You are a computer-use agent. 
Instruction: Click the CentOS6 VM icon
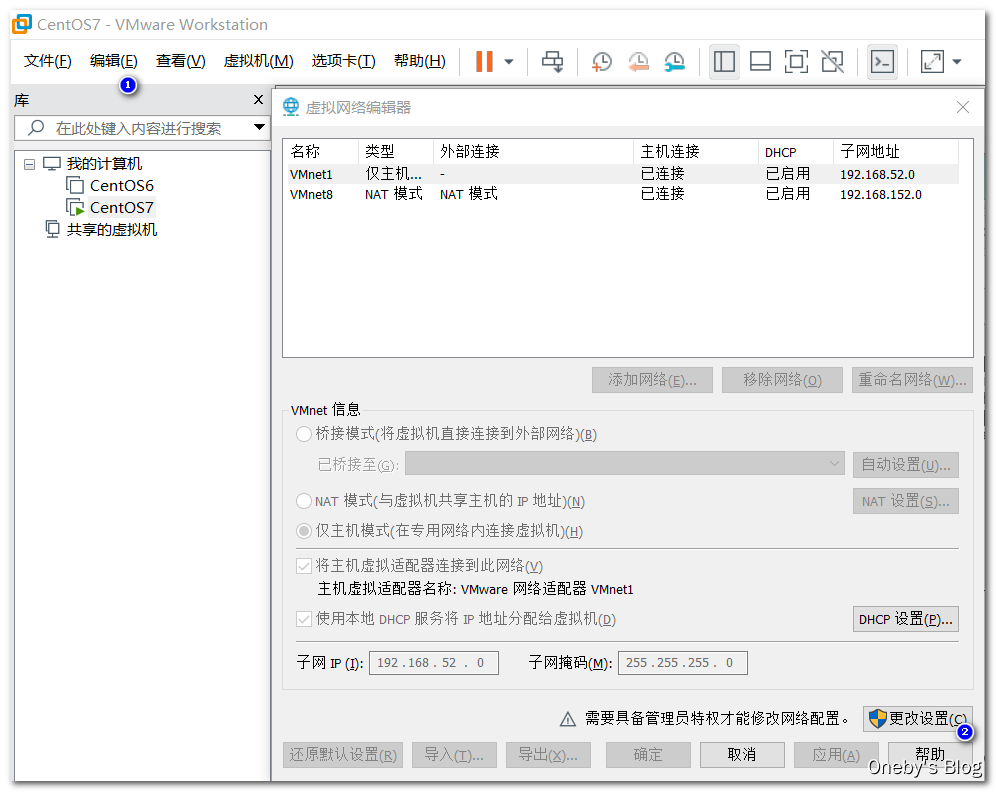pos(75,185)
